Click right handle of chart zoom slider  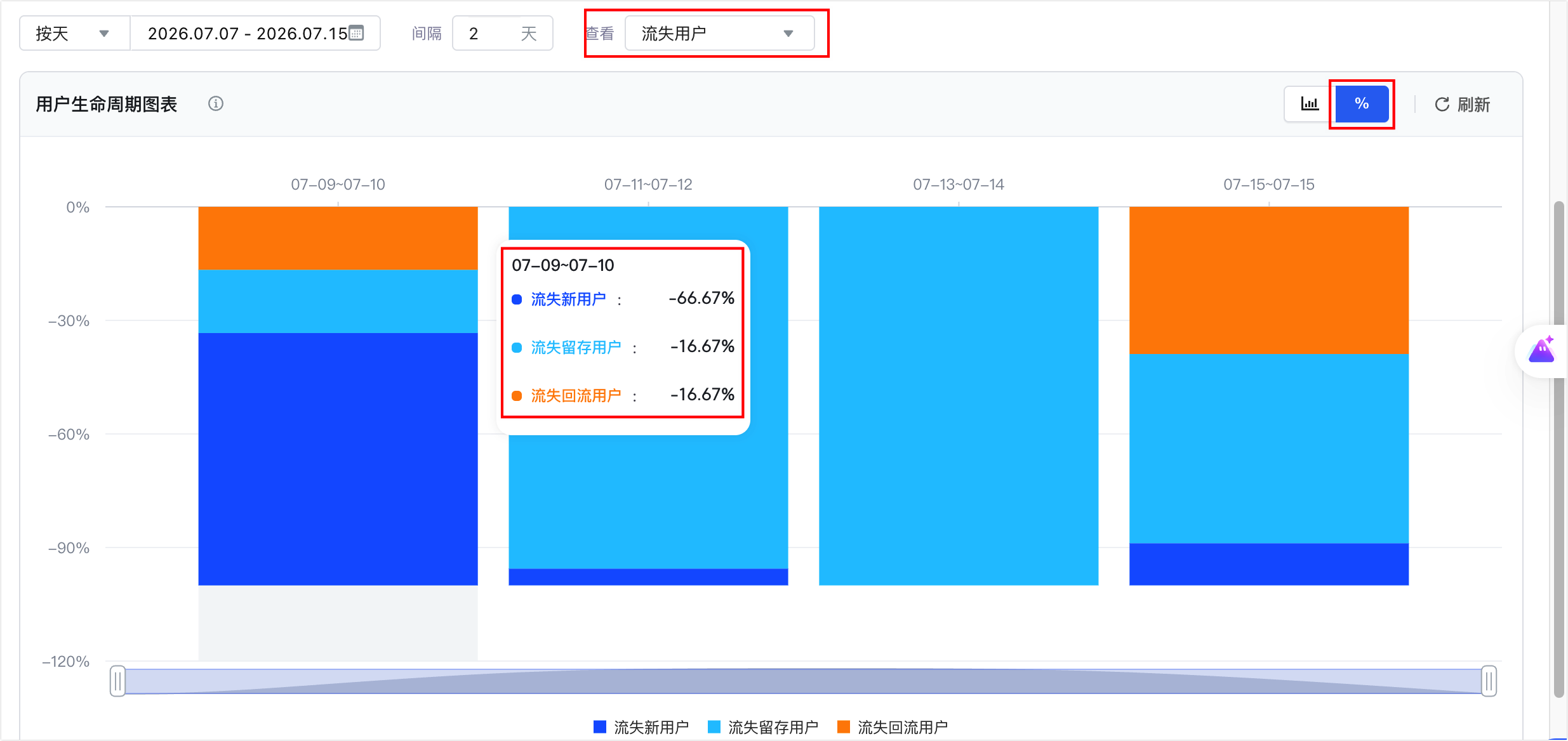[x=1489, y=681]
